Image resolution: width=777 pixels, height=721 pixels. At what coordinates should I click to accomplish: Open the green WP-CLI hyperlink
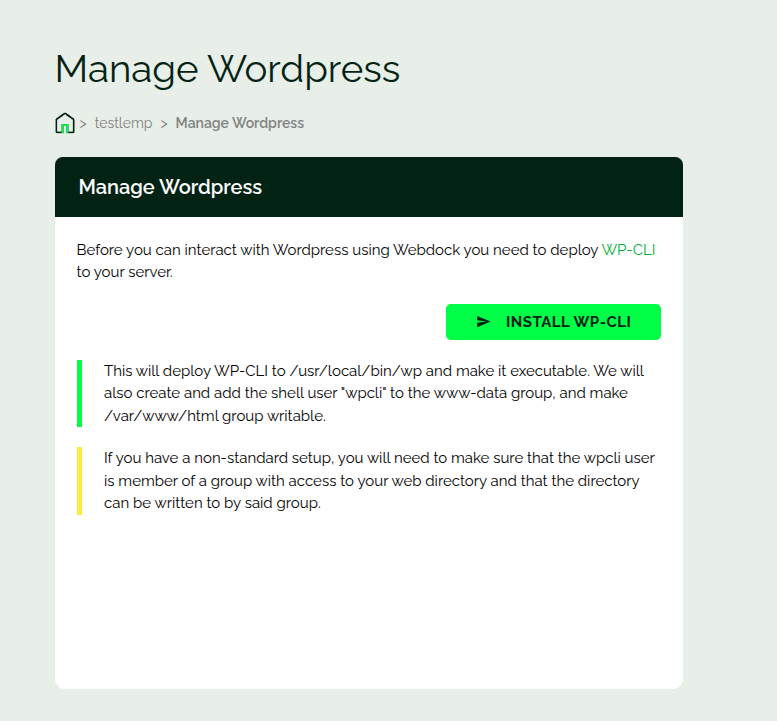pos(628,250)
